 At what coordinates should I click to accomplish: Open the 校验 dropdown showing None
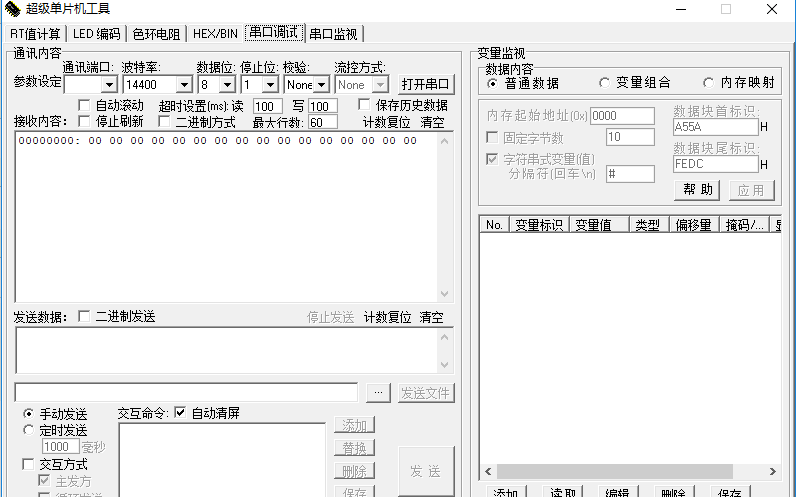tap(321, 85)
